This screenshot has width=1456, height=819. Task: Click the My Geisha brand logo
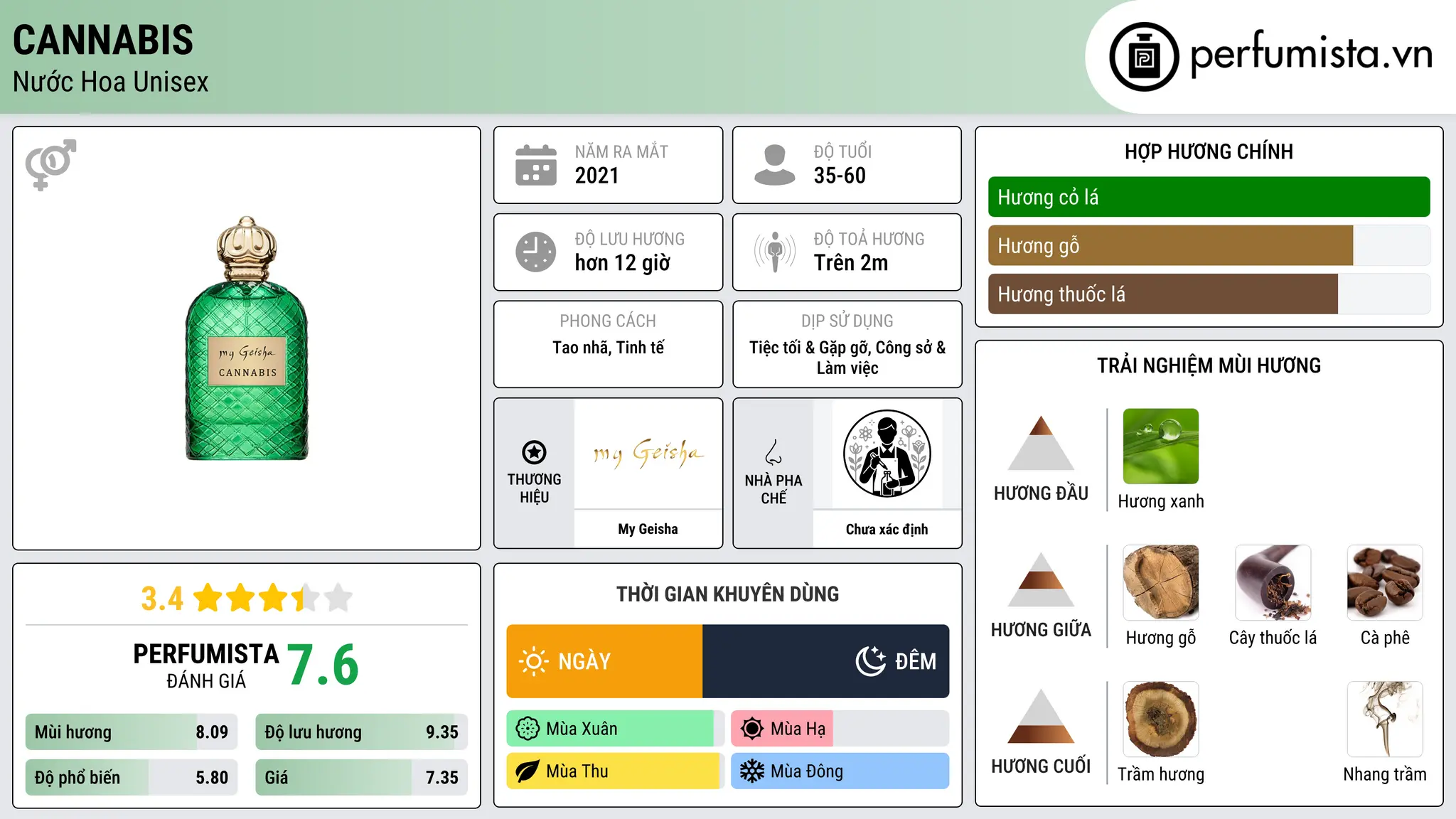pyautogui.click(x=648, y=454)
